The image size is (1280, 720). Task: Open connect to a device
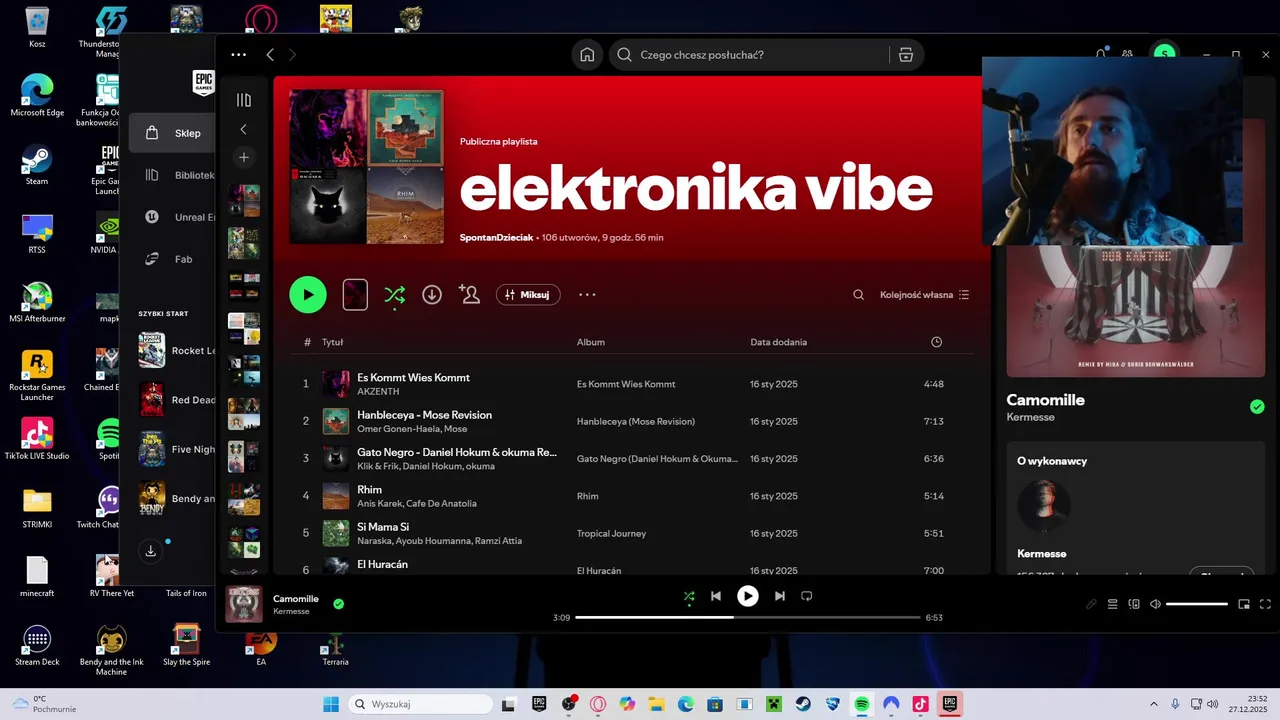click(x=1134, y=604)
